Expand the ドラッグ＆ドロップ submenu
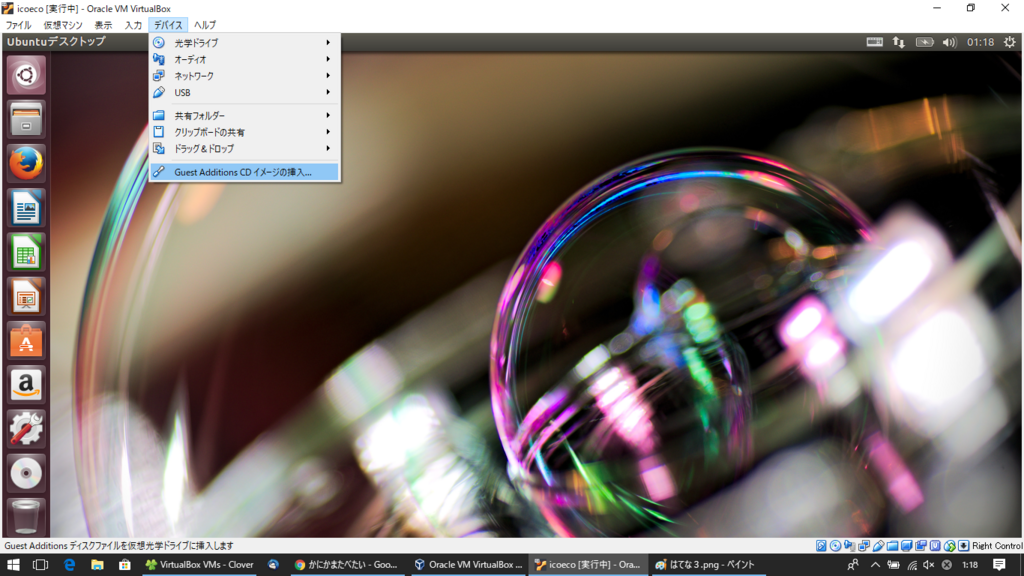This screenshot has width=1024, height=576. (x=244, y=149)
